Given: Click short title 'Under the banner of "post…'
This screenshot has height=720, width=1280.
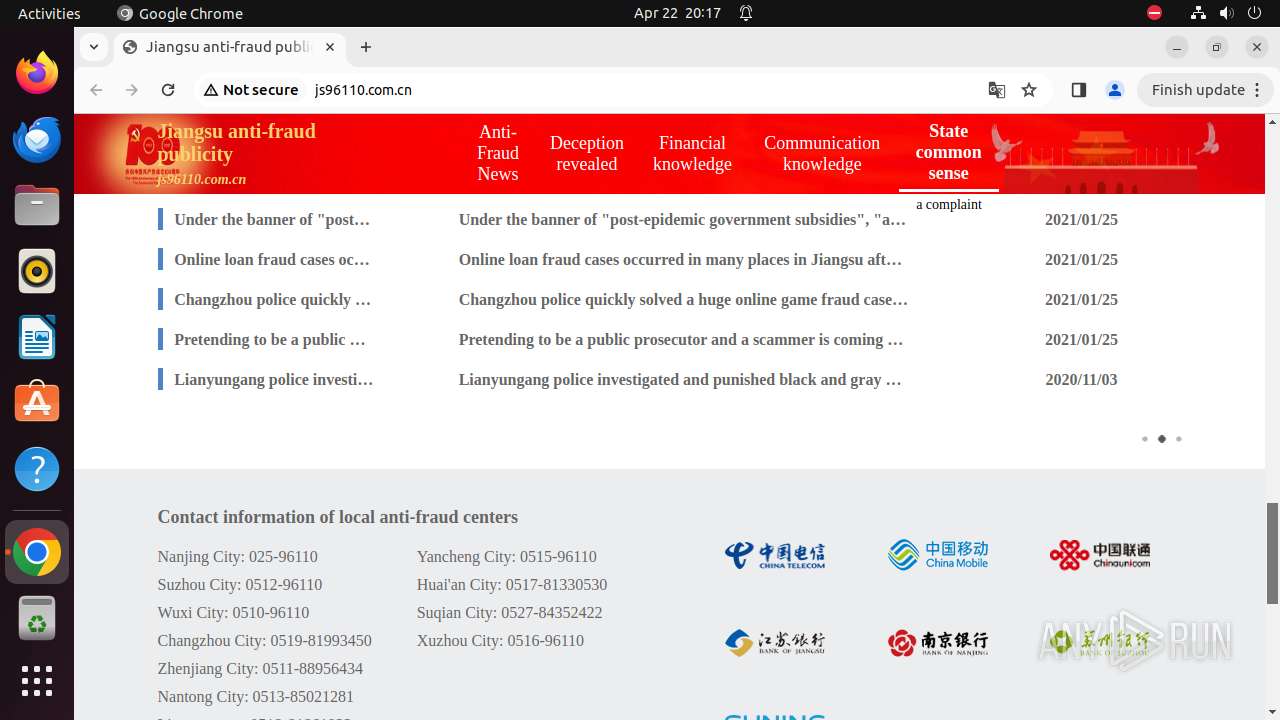Looking at the screenshot, I should (x=272, y=220).
